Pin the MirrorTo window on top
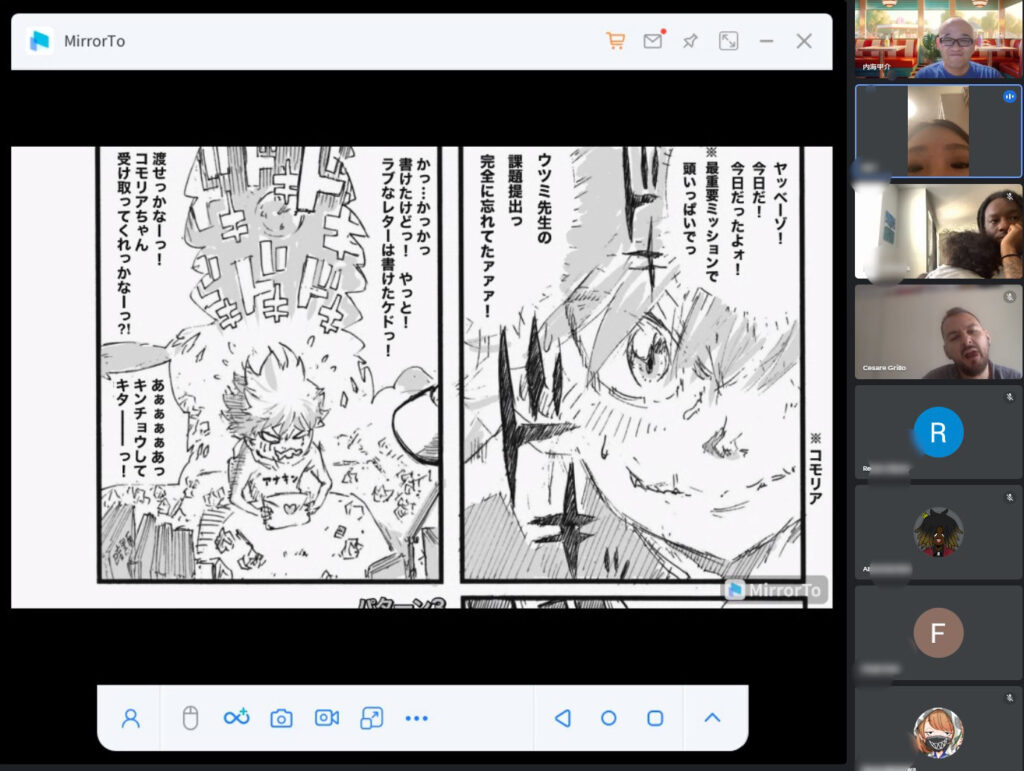The width and height of the screenshot is (1024, 771). coord(690,41)
